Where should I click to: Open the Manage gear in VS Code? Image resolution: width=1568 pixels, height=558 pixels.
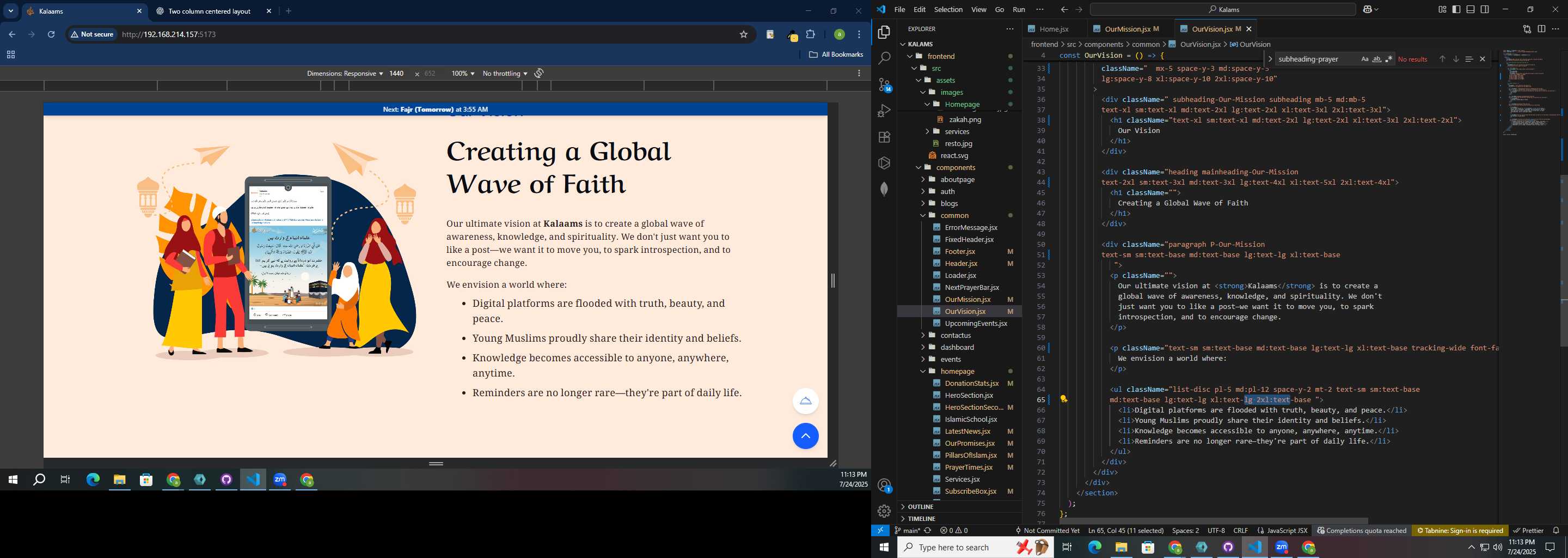tap(884, 511)
